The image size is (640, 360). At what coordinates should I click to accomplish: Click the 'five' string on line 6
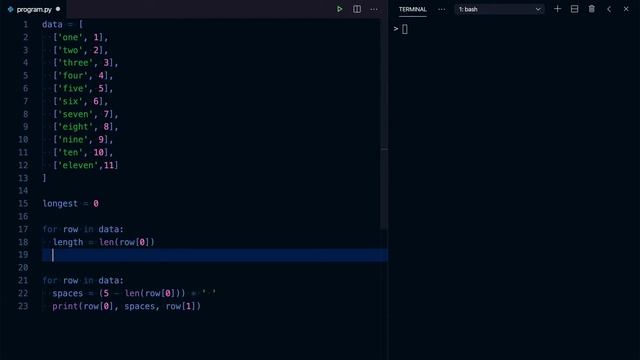tap(73, 89)
